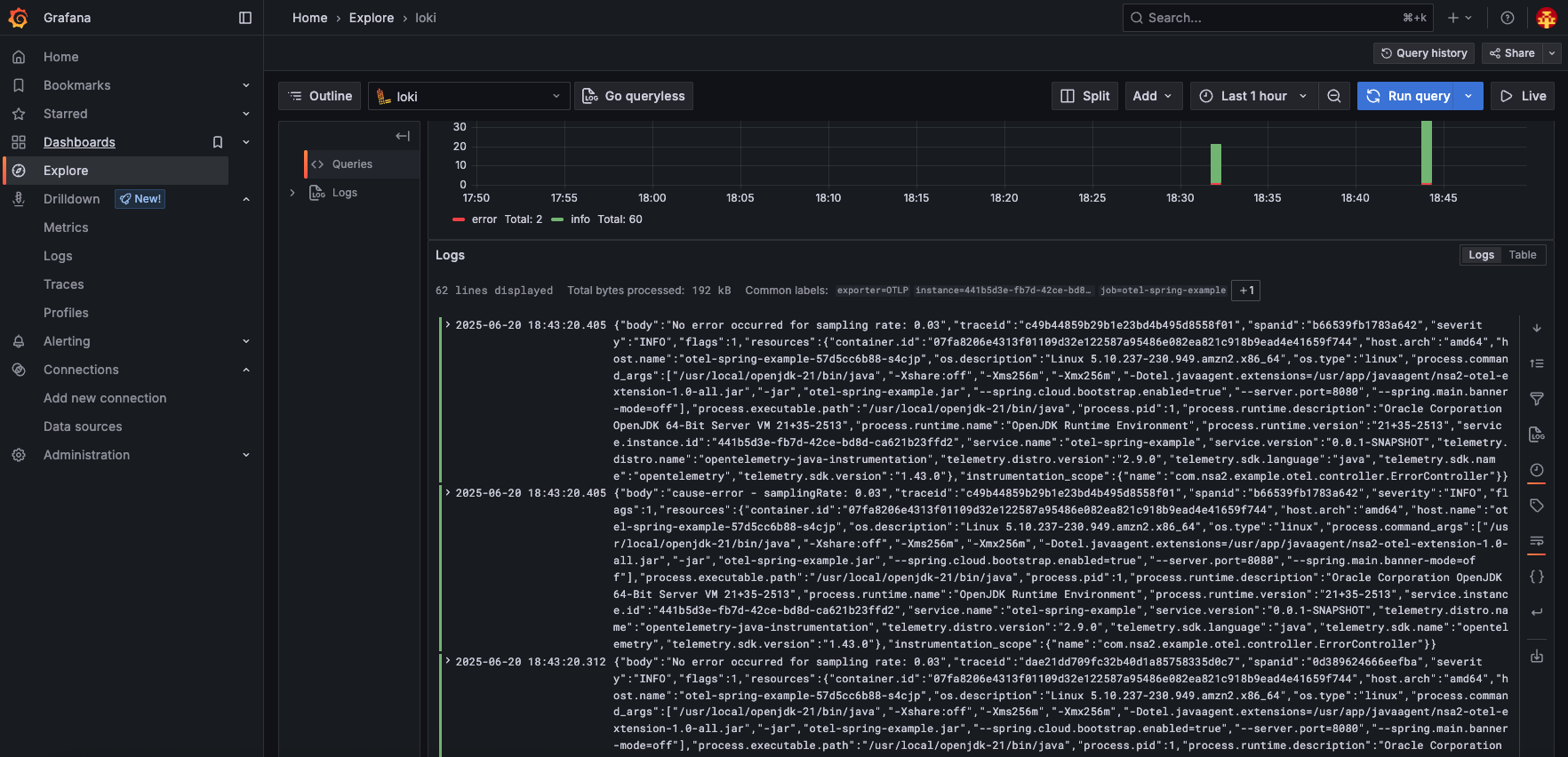Screen dimensions: 1568x757
Task: Open Traces under Drilldown
Action: (64, 284)
